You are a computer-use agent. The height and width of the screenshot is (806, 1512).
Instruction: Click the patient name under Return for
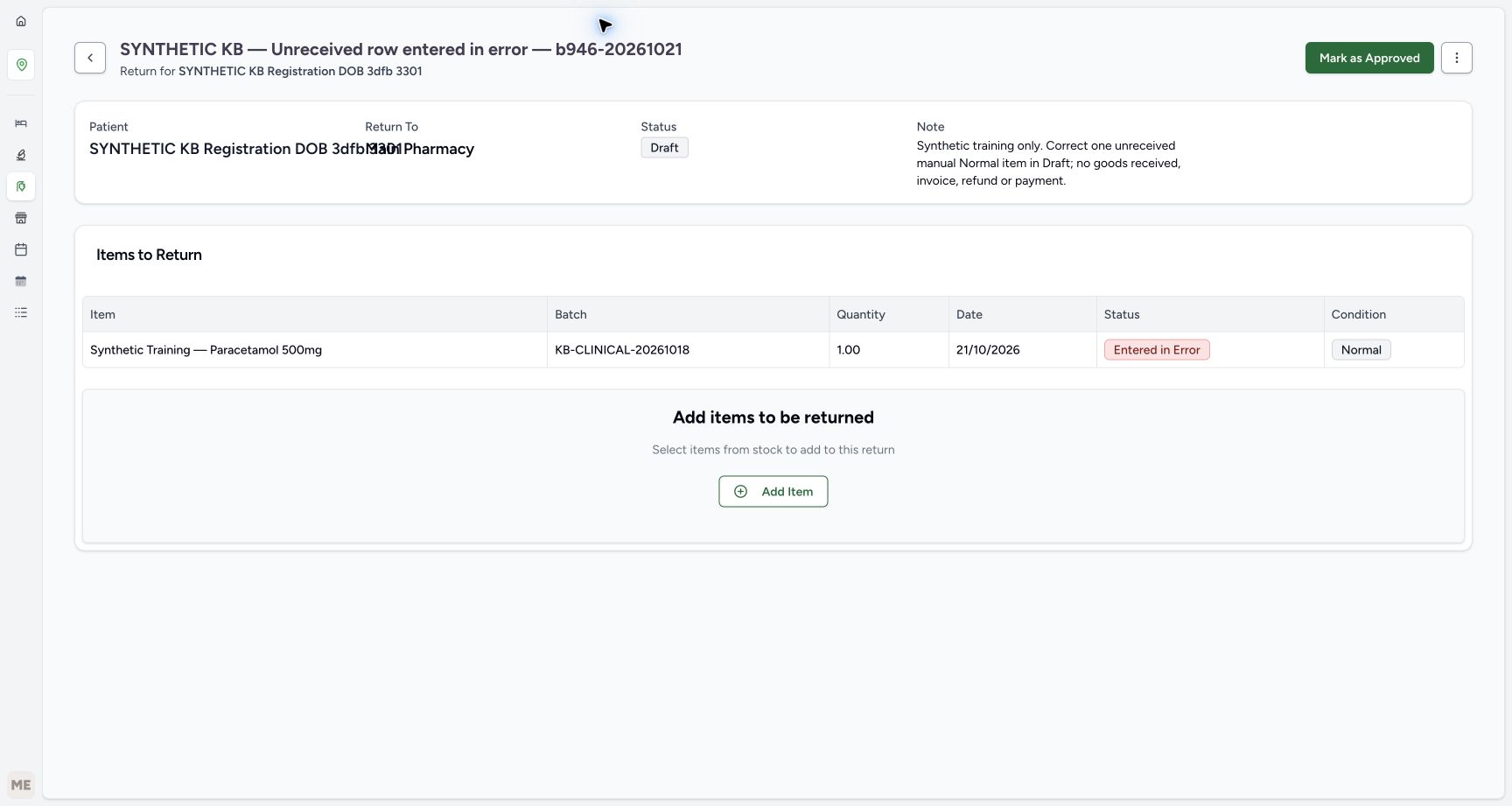[x=300, y=72]
